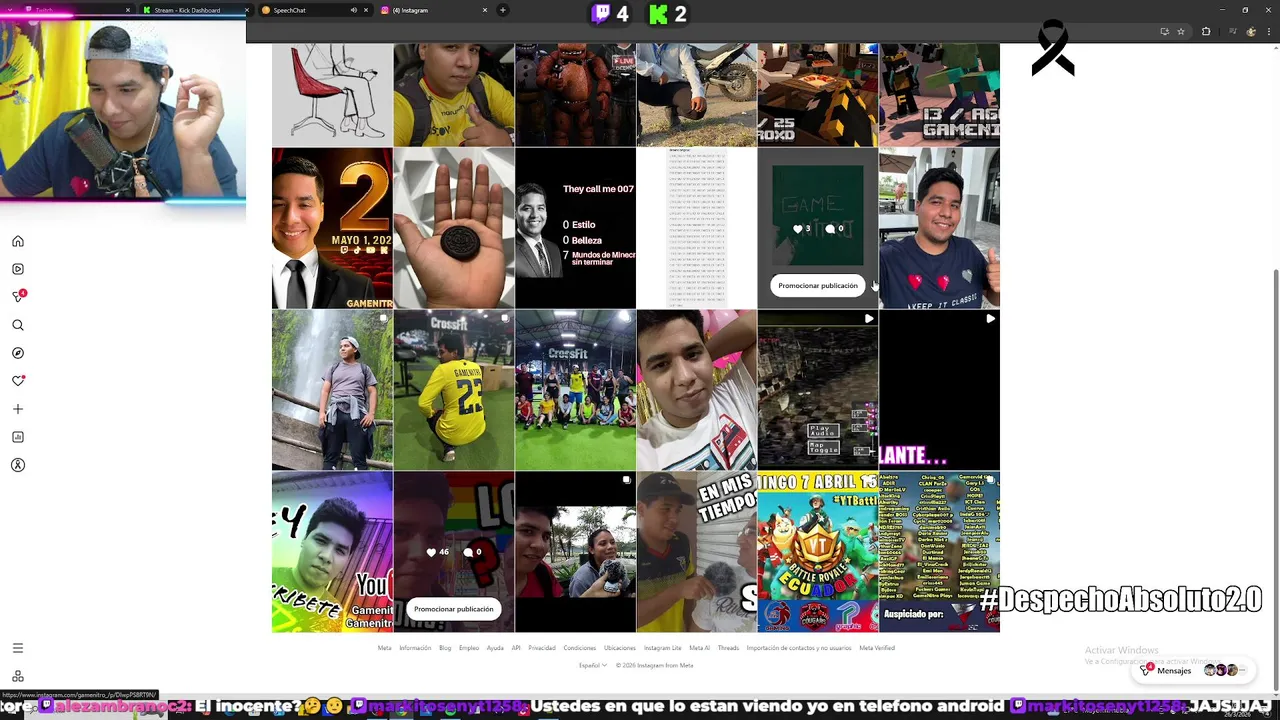The width and height of the screenshot is (1280, 720).
Task: Close the Instagram browser tab
Action: 485,10
